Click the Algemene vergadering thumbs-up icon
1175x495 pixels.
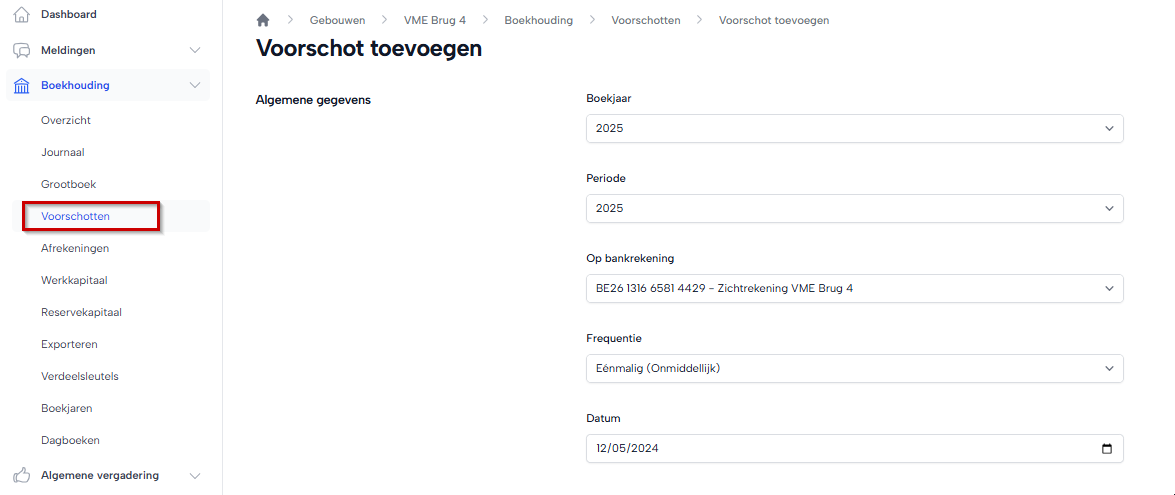[21, 475]
